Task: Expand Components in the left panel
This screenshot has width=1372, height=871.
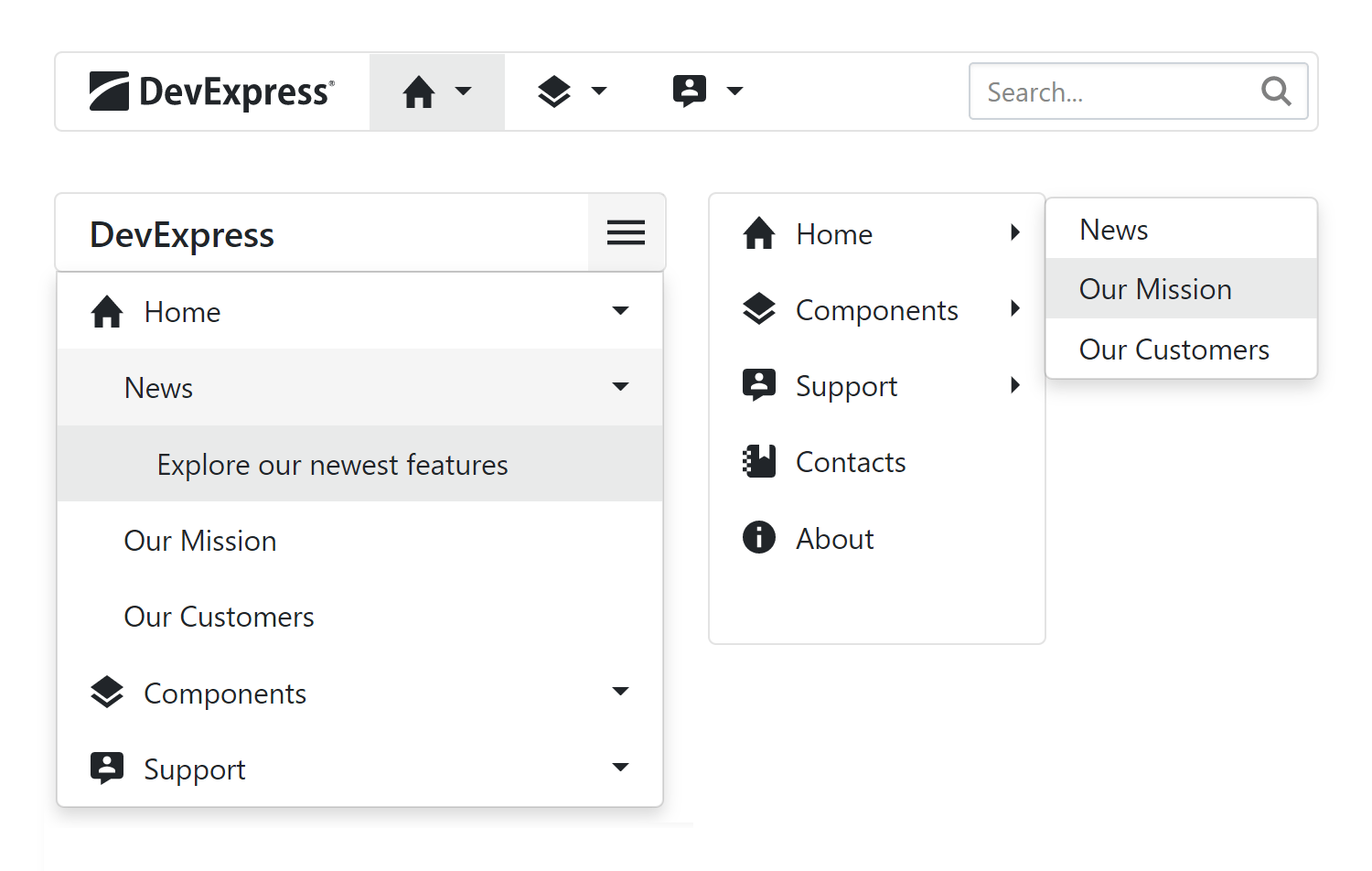Action: (x=620, y=692)
